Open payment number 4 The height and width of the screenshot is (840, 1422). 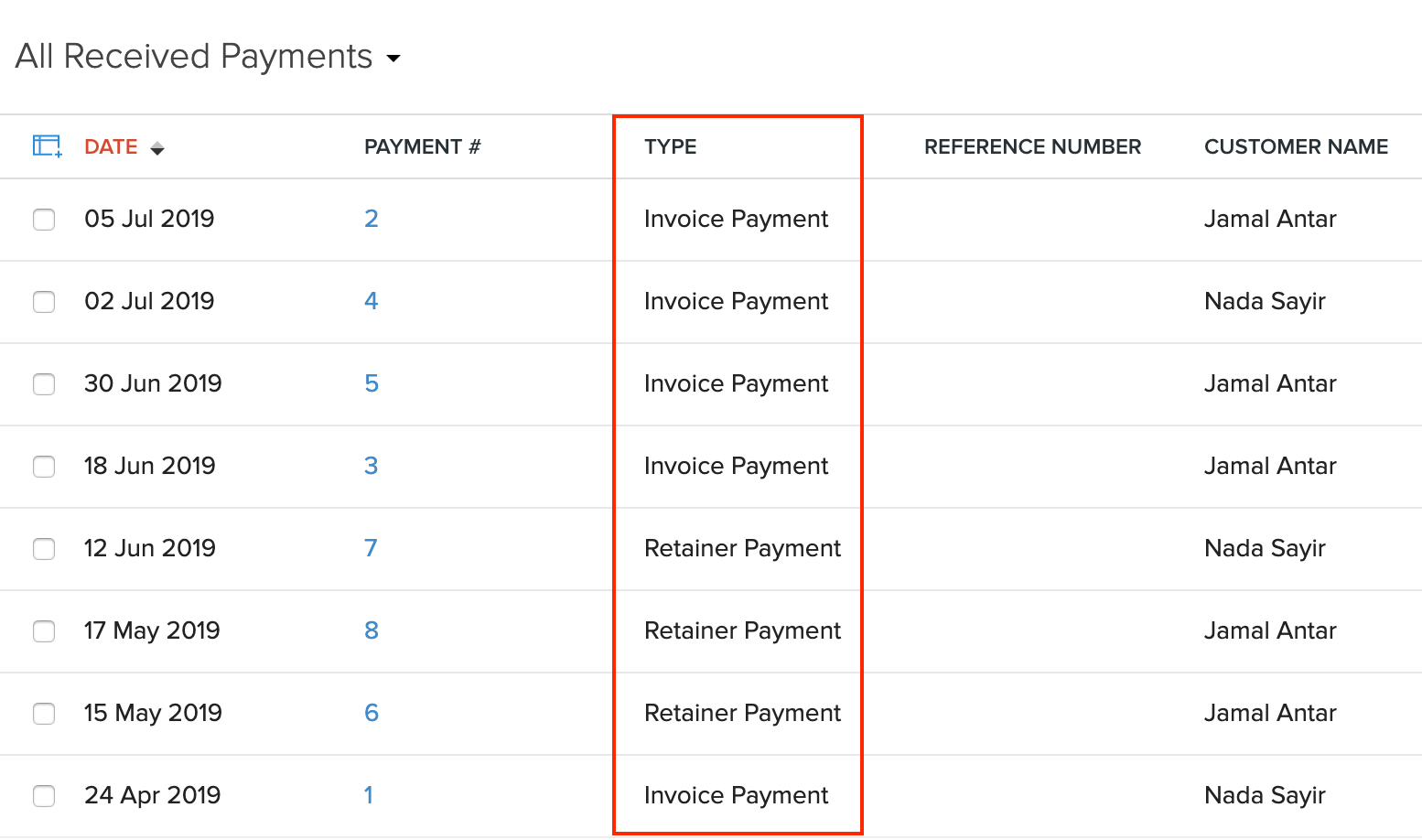point(372,300)
